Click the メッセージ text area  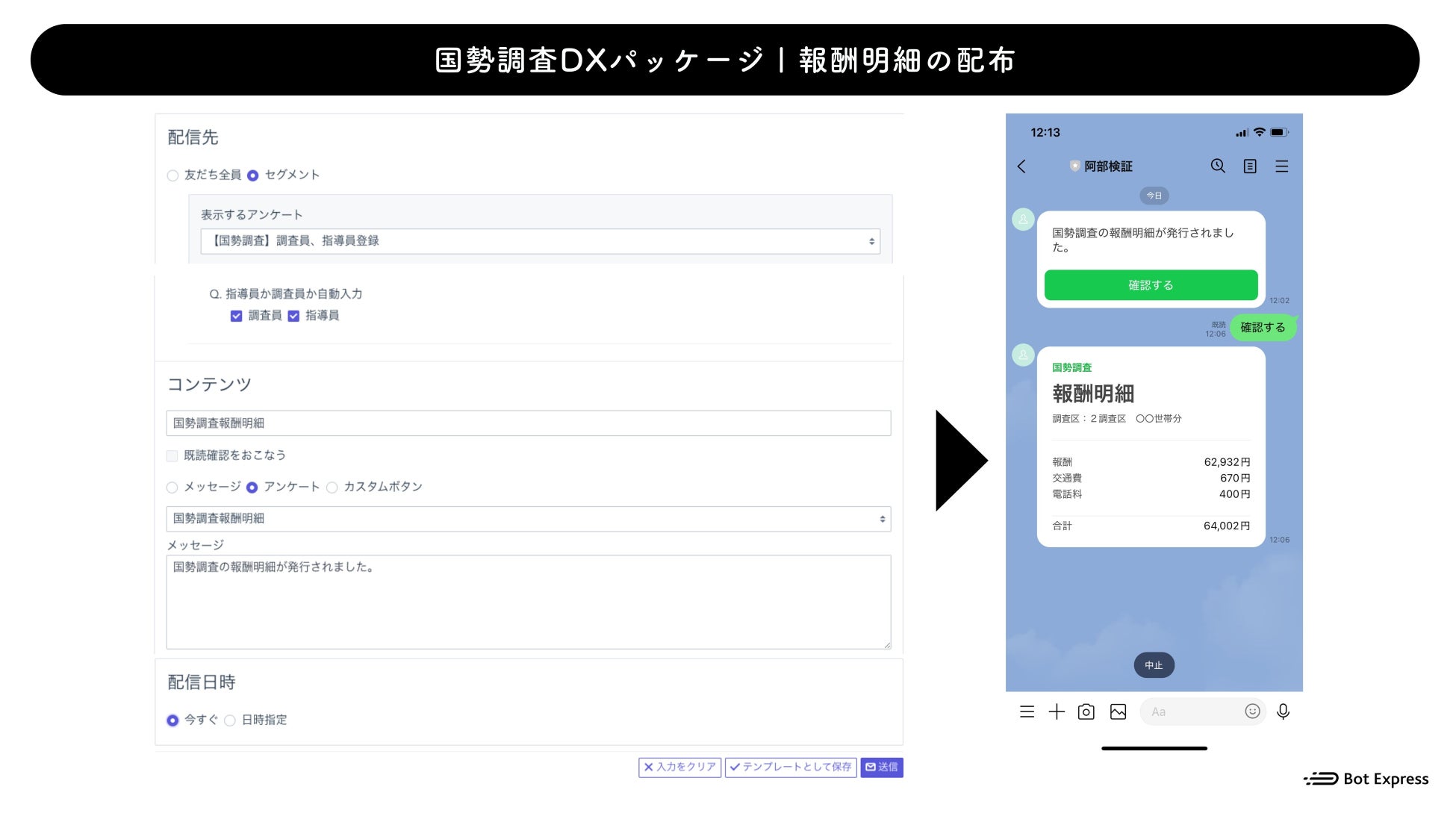(x=528, y=602)
